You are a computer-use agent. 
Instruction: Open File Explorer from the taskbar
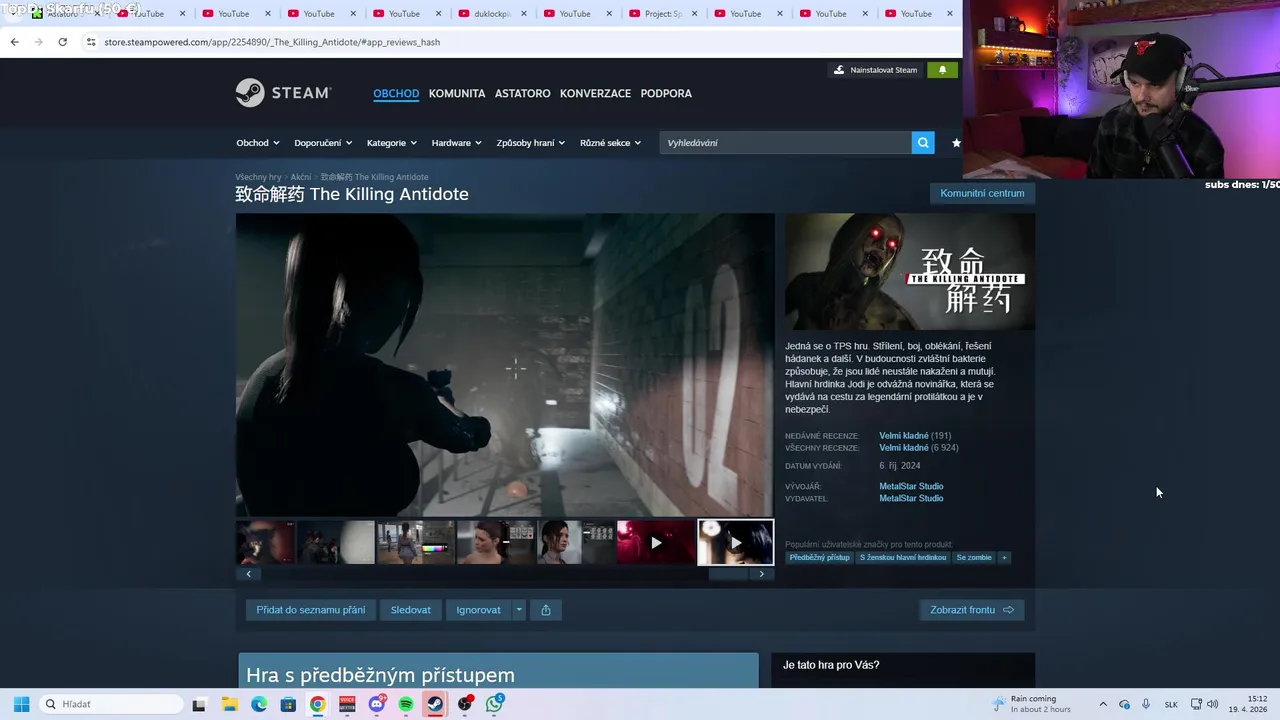point(229,704)
